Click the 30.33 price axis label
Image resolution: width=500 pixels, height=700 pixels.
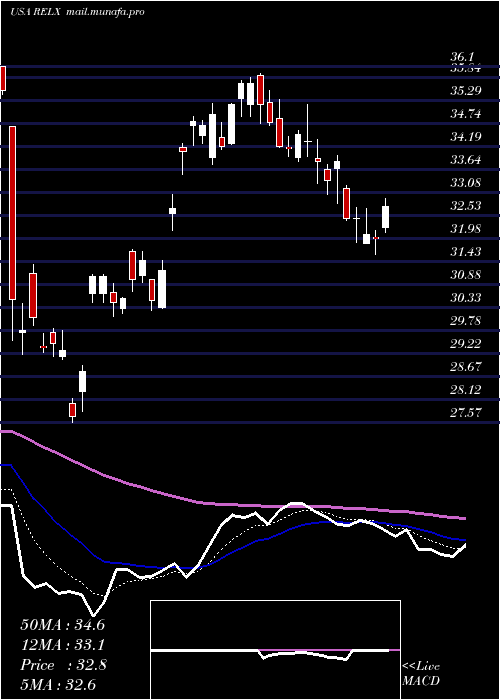(466, 298)
